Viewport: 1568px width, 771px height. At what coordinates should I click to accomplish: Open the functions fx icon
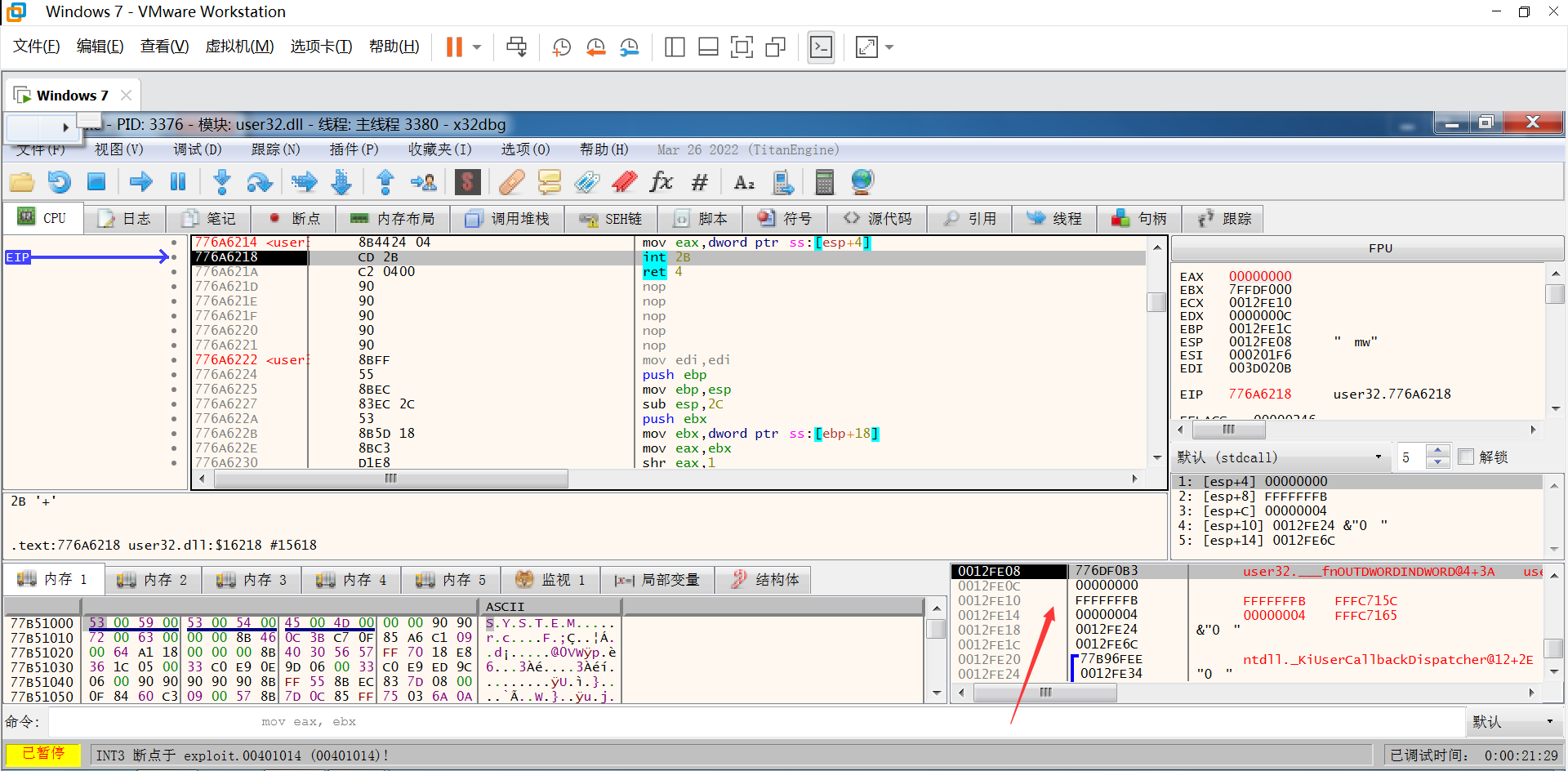661,181
